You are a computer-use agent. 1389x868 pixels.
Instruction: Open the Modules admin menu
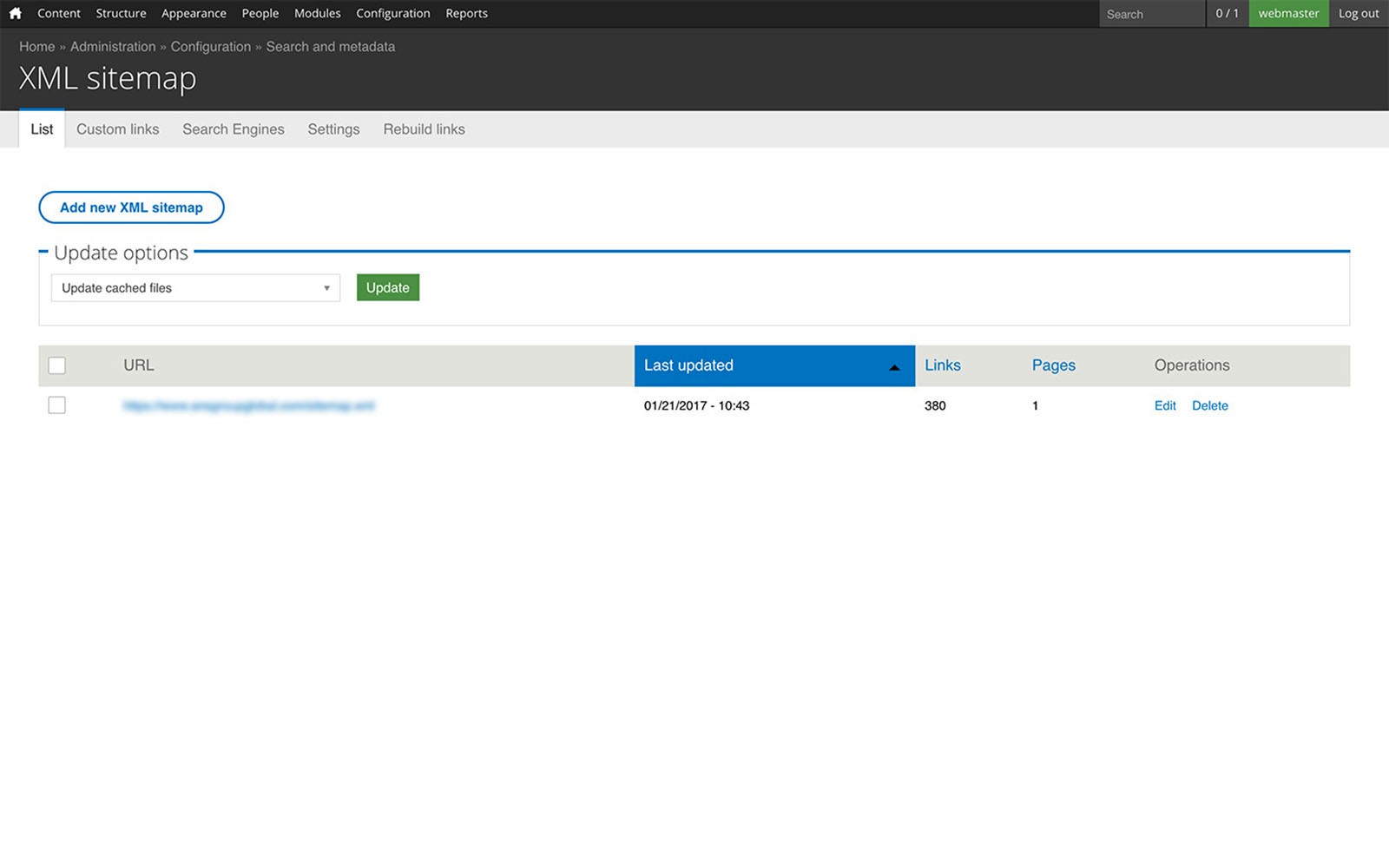(318, 13)
